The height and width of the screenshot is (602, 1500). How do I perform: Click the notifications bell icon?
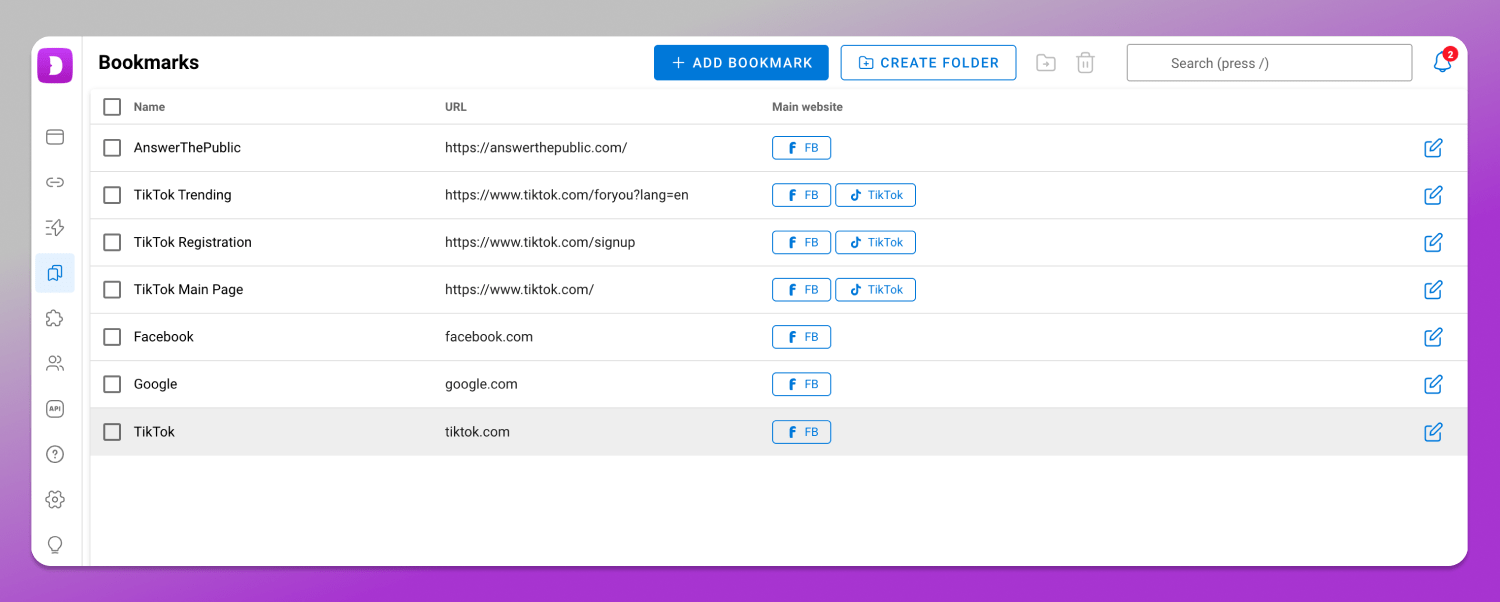pyautogui.click(x=1442, y=62)
